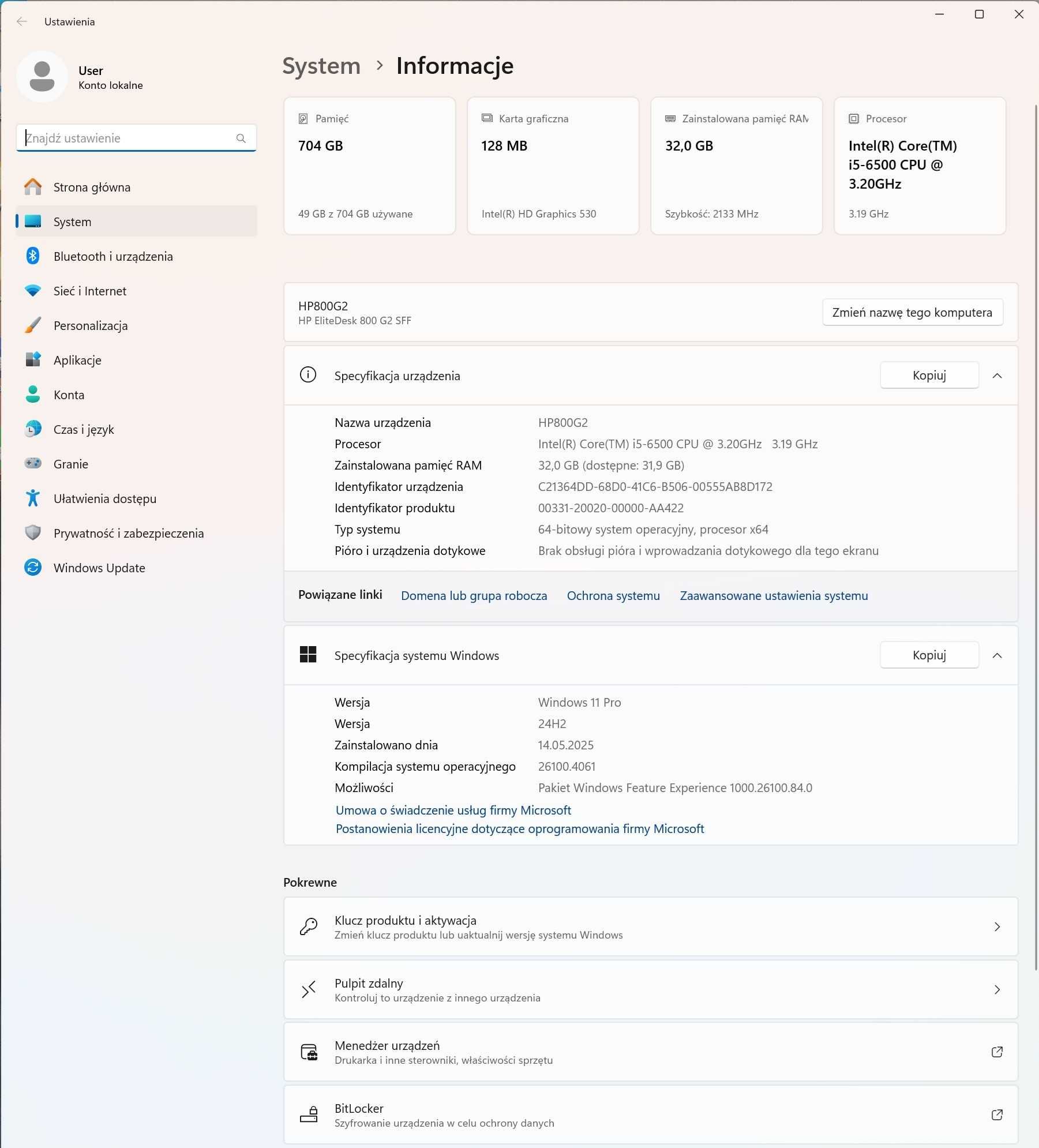Open Sieć i Internet settings
The height and width of the screenshot is (1148, 1039).
pos(136,291)
